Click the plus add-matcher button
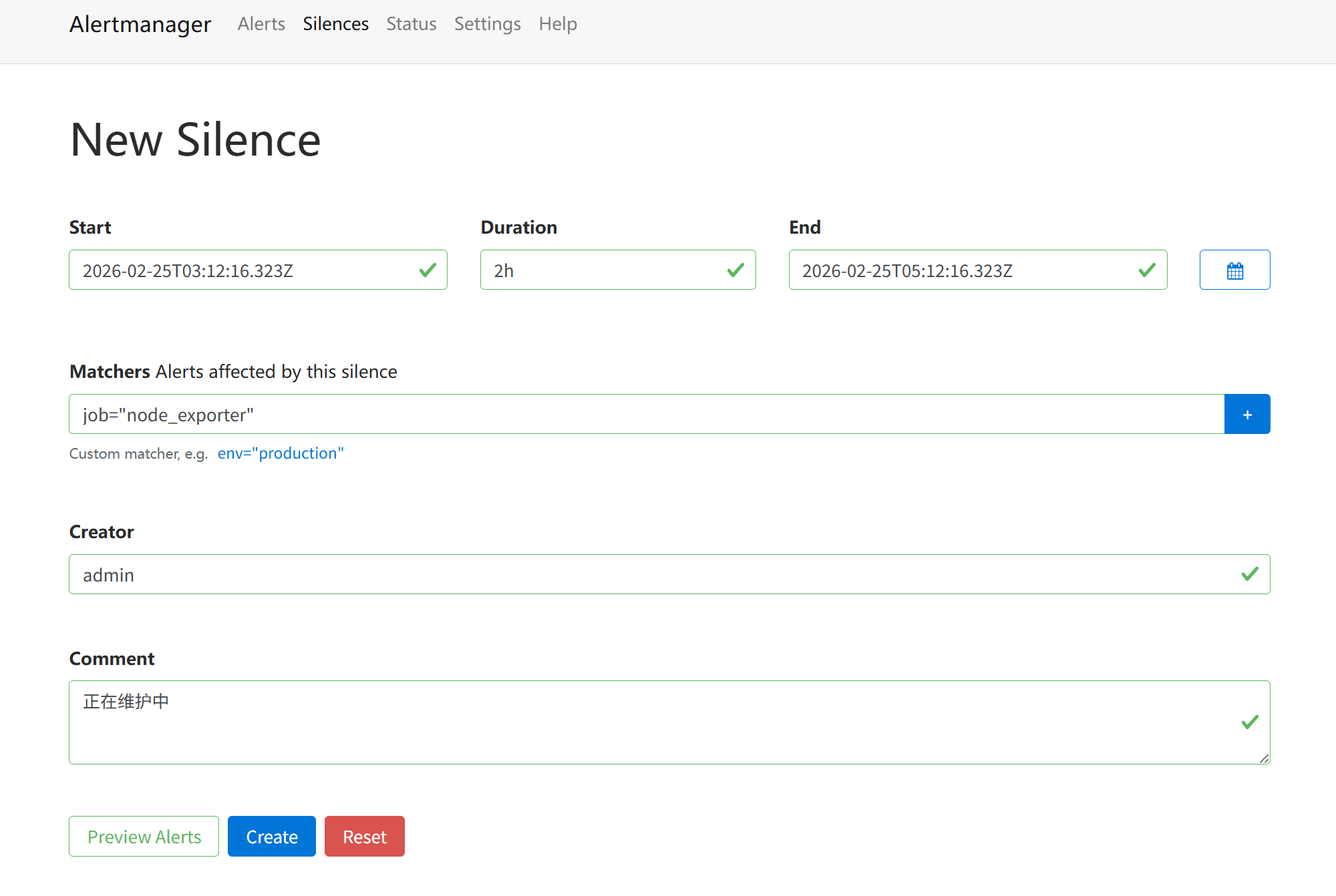Image resolution: width=1336 pixels, height=896 pixels. point(1246,415)
